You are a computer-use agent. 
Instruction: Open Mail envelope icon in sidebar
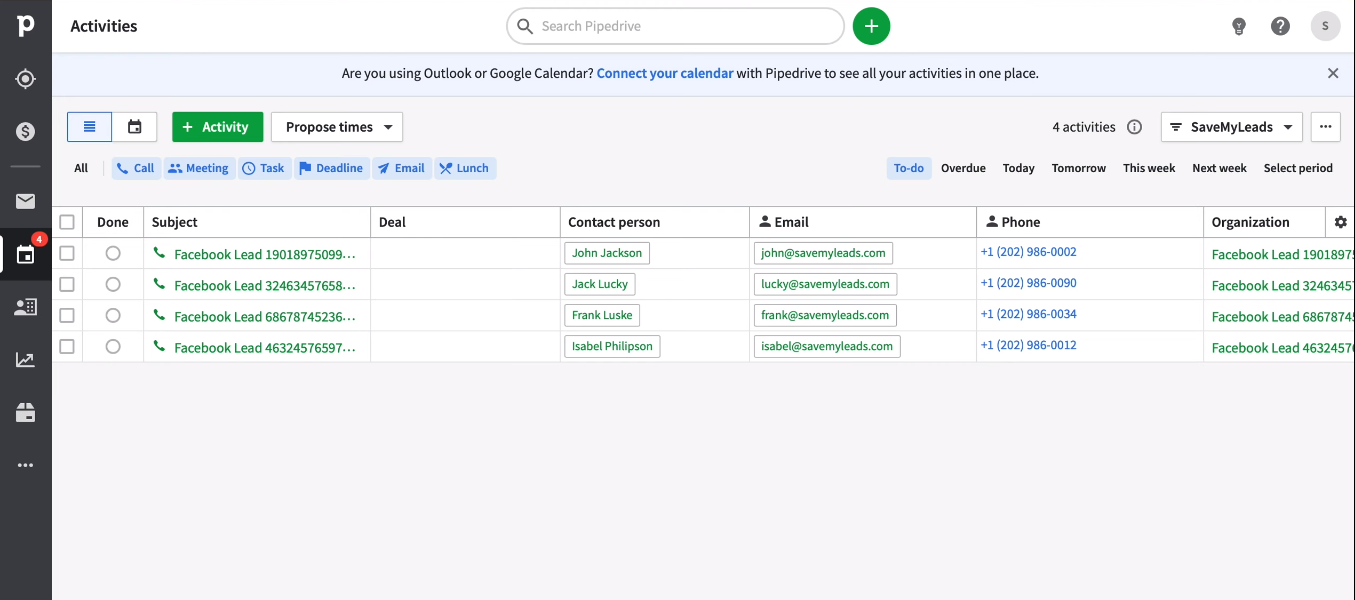(x=26, y=202)
